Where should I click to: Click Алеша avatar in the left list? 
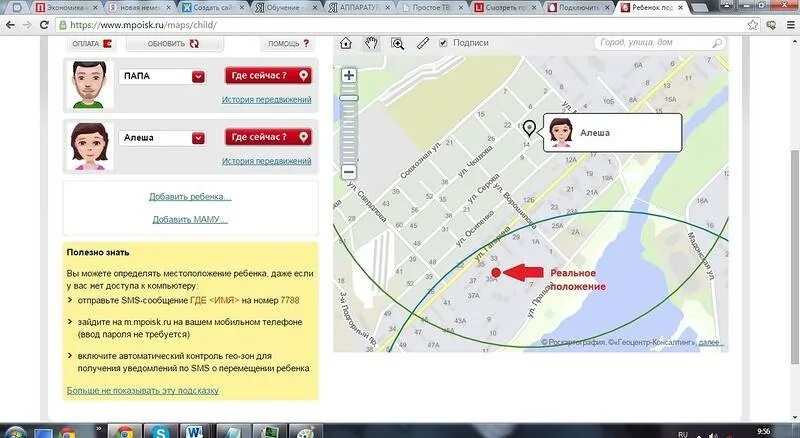[x=90, y=146]
